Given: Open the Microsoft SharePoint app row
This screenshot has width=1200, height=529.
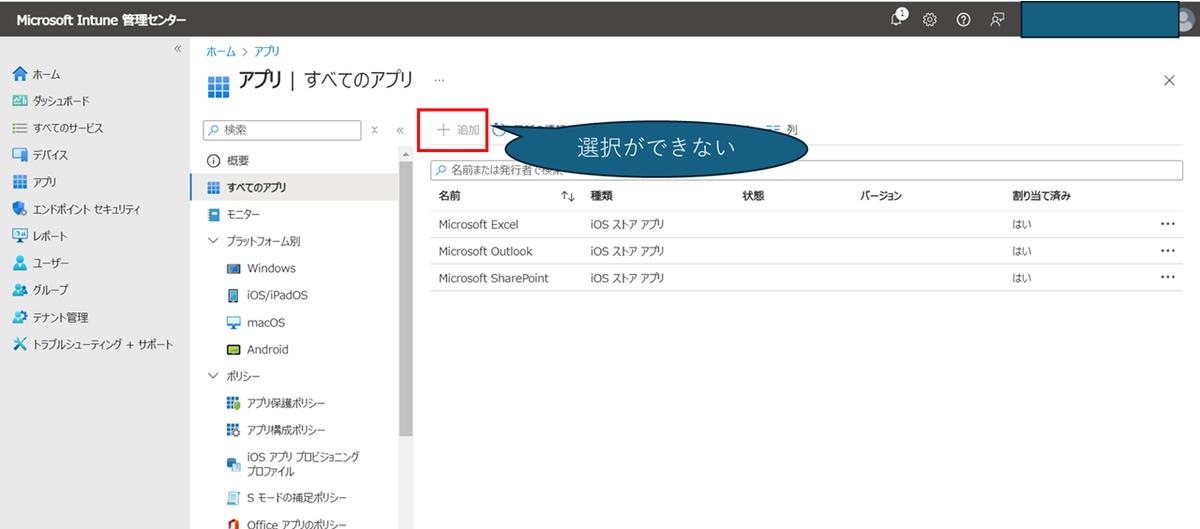Looking at the screenshot, I should [x=806, y=278].
